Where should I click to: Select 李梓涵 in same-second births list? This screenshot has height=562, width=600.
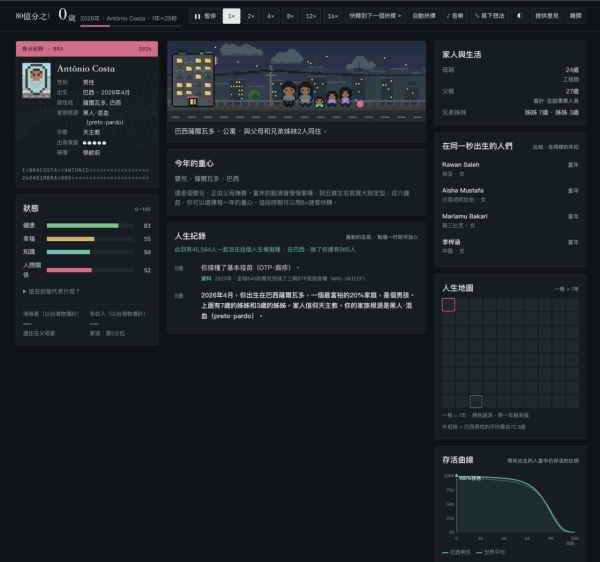(510, 246)
